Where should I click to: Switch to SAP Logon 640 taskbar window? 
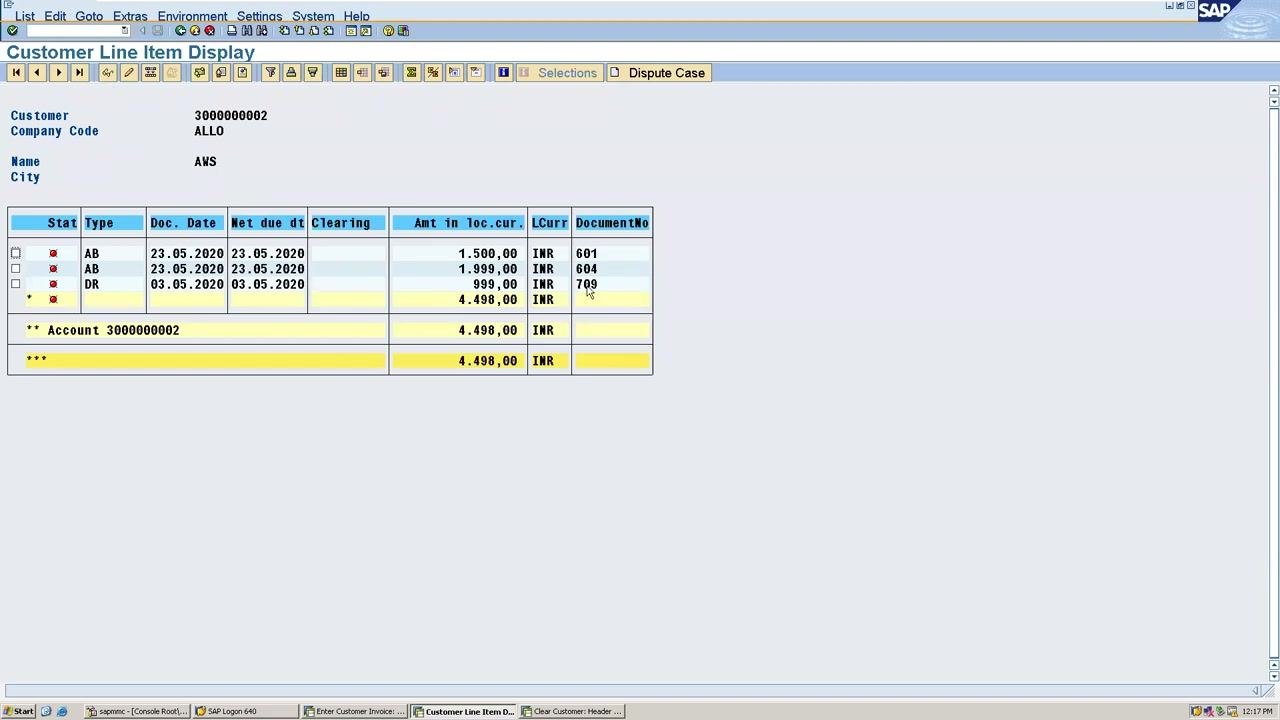[245, 711]
